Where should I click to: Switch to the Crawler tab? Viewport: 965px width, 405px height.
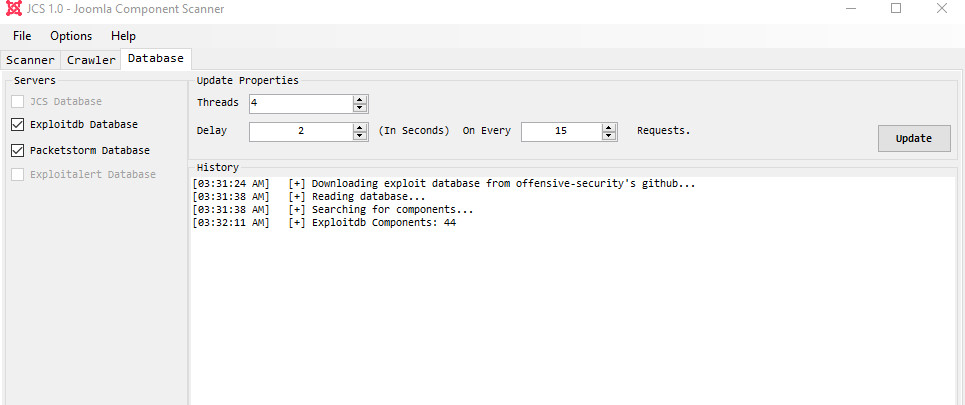(91, 60)
